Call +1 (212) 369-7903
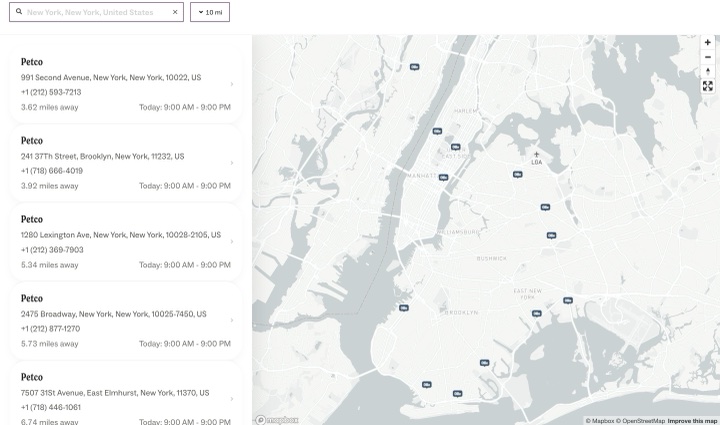Viewport: 720px width, 425px height. click(x=52, y=250)
